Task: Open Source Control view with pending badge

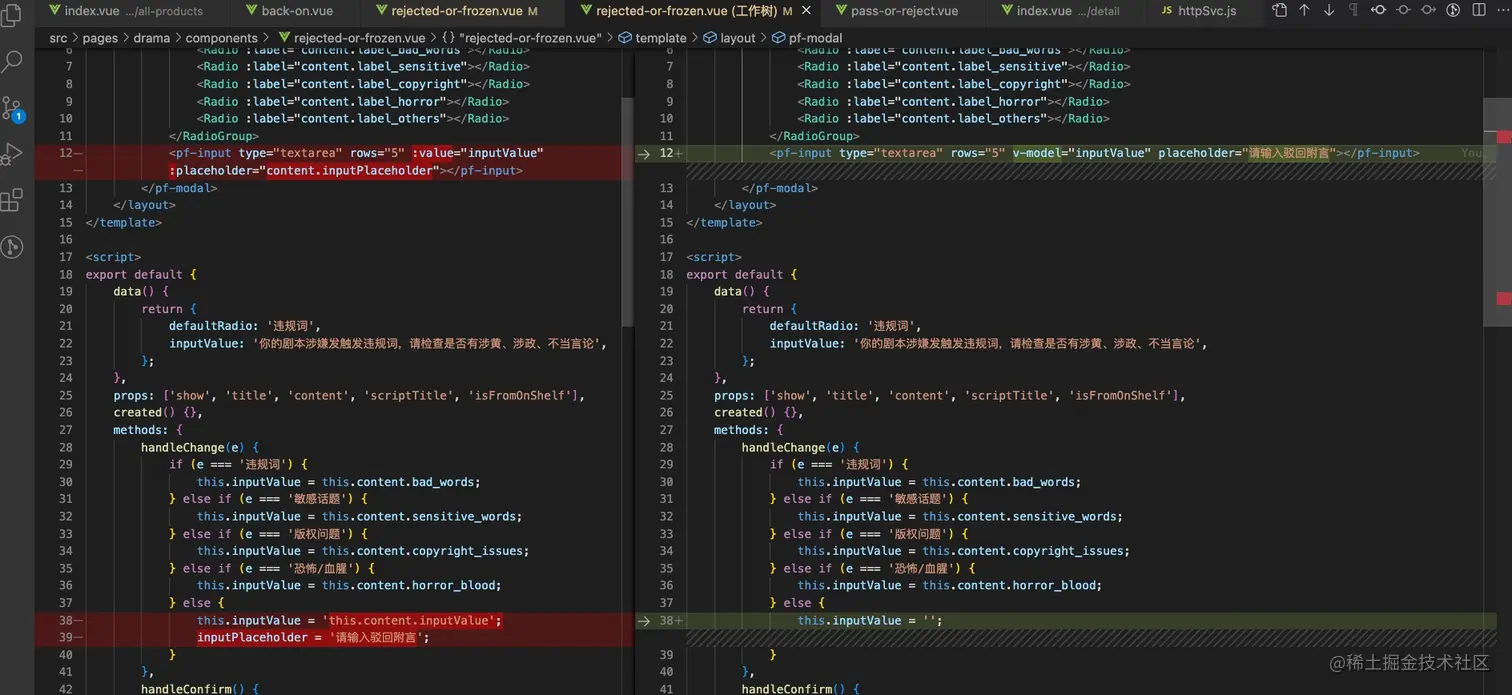Action: click(12, 108)
